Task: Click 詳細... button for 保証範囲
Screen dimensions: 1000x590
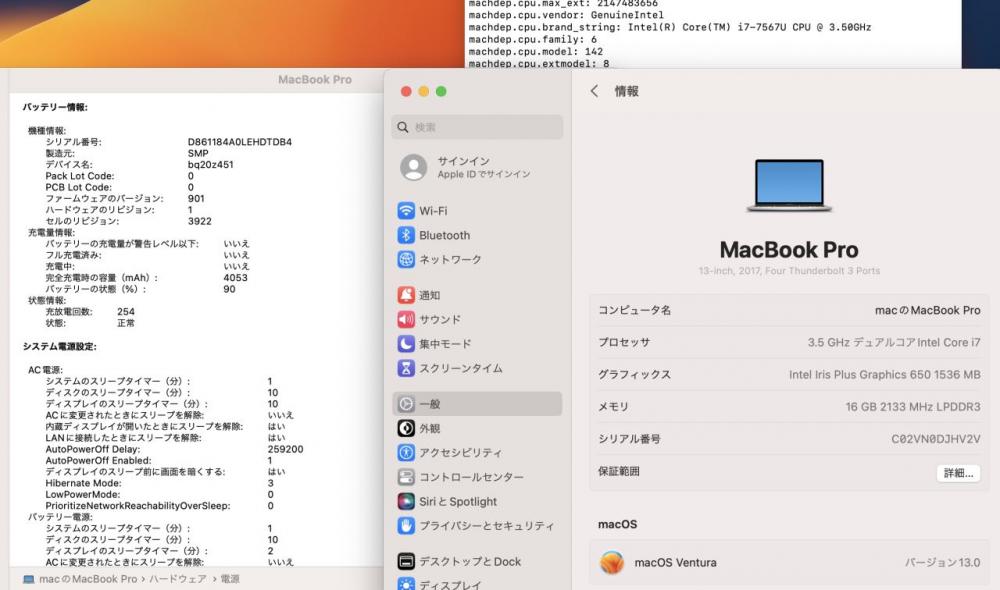Action: (x=959, y=473)
